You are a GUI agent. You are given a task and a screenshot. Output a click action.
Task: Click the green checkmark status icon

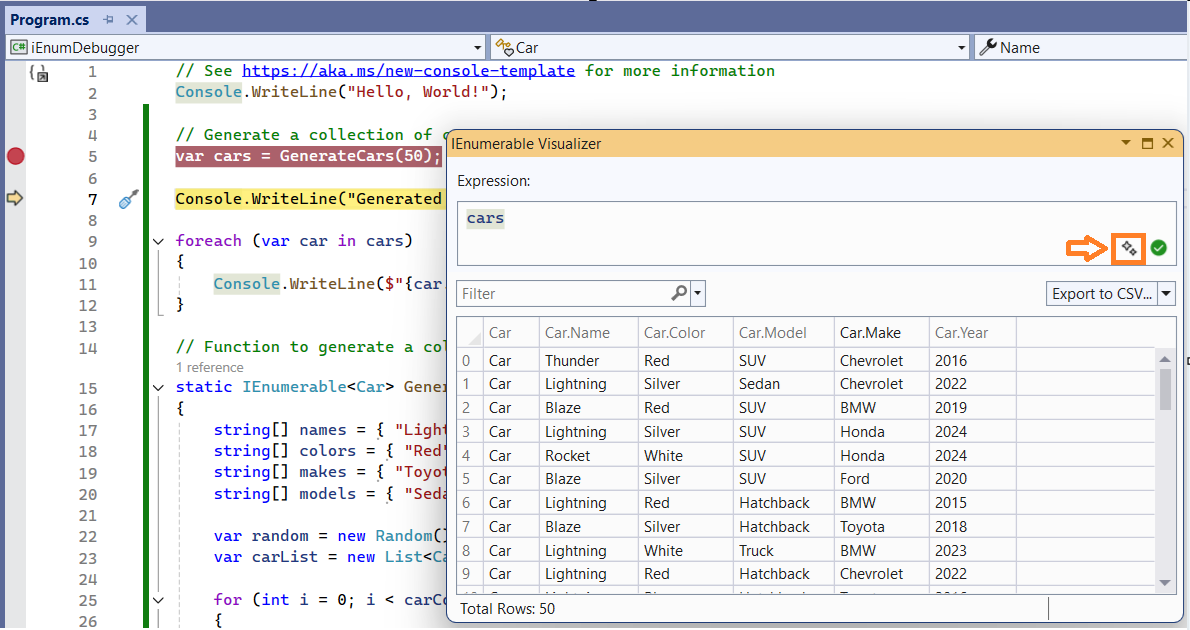1159,248
